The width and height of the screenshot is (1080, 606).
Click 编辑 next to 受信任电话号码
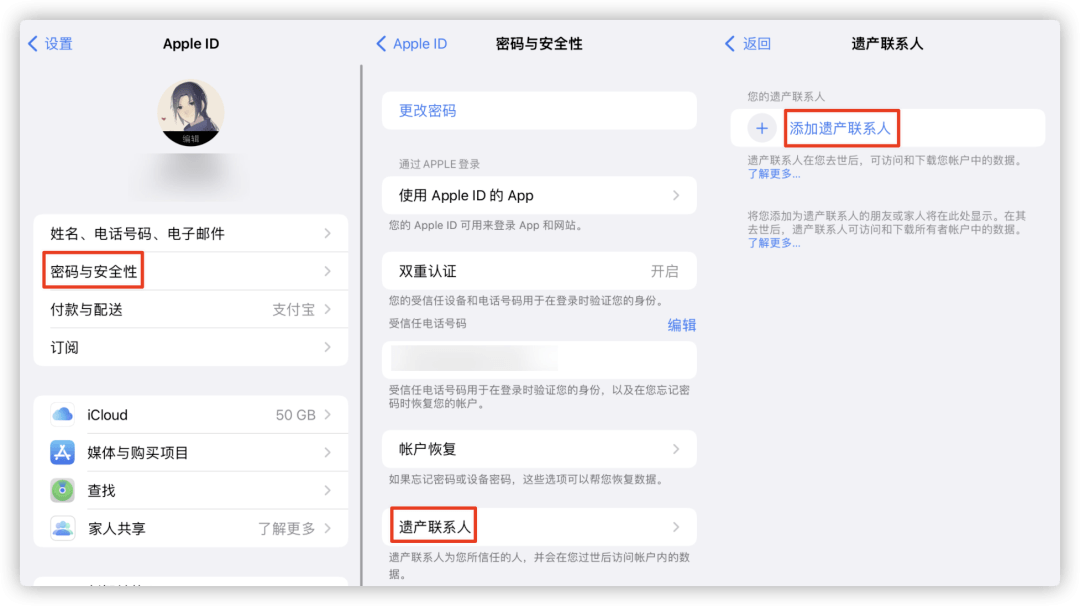pyautogui.click(x=681, y=323)
